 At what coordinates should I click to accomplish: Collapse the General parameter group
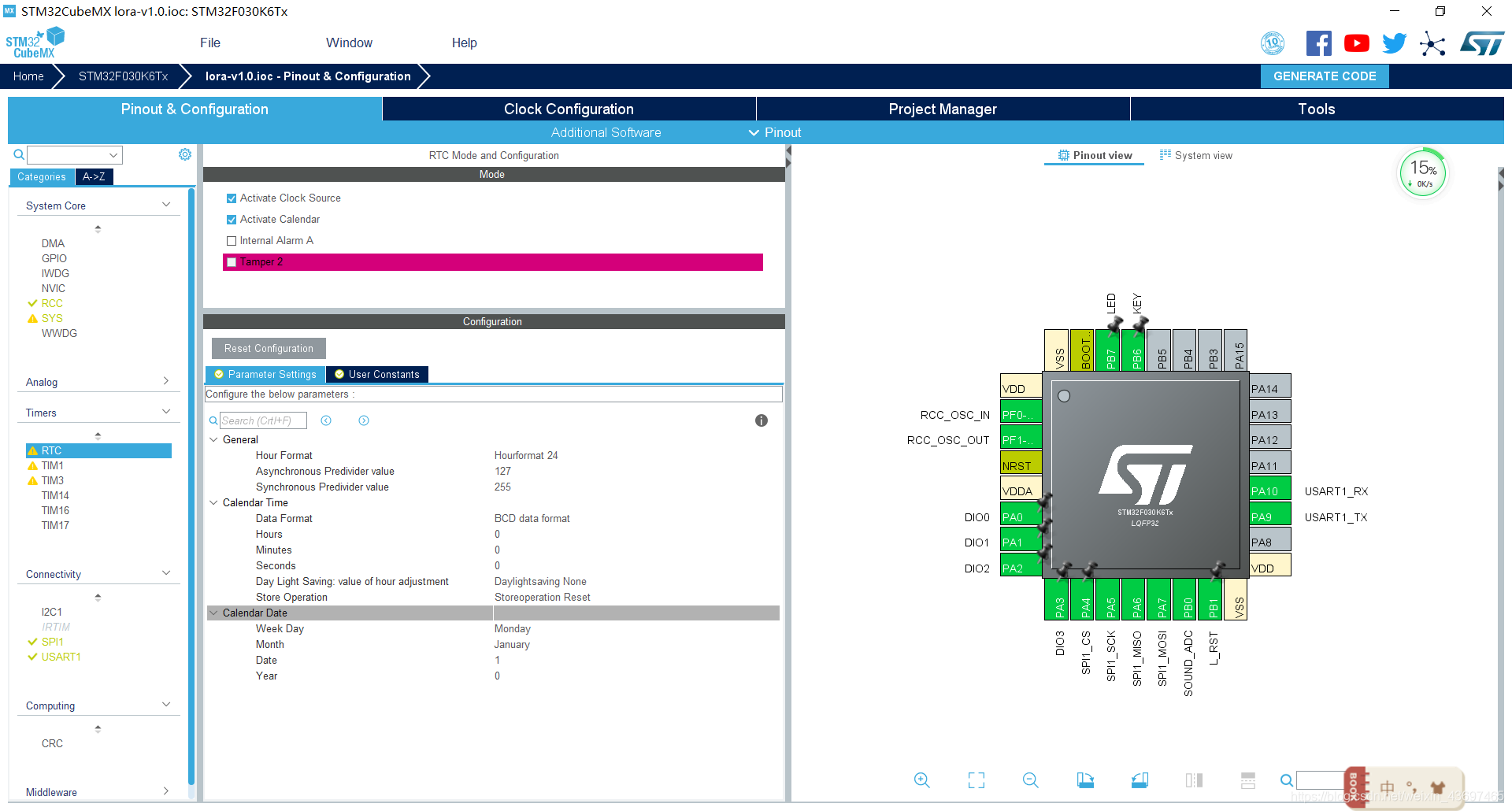213,439
